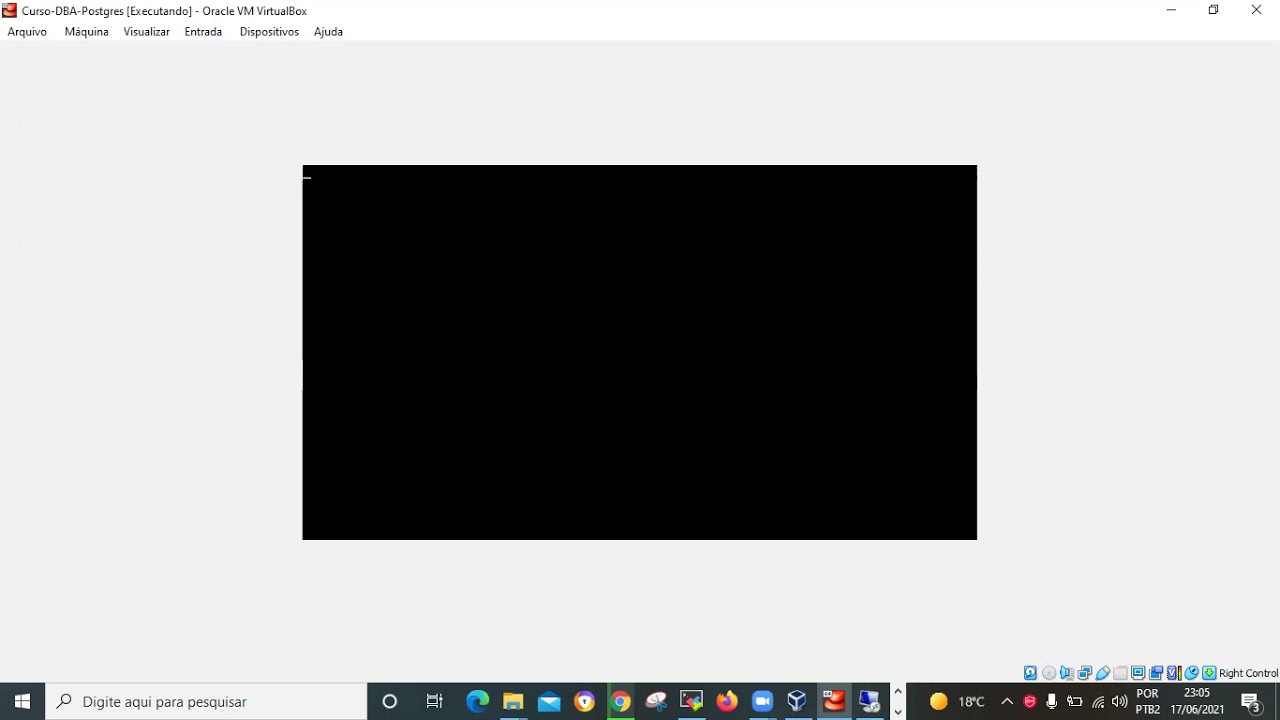The image size is (1280, 720).
Task: Click the shared folders status icon
Action: click(1121, 673)
